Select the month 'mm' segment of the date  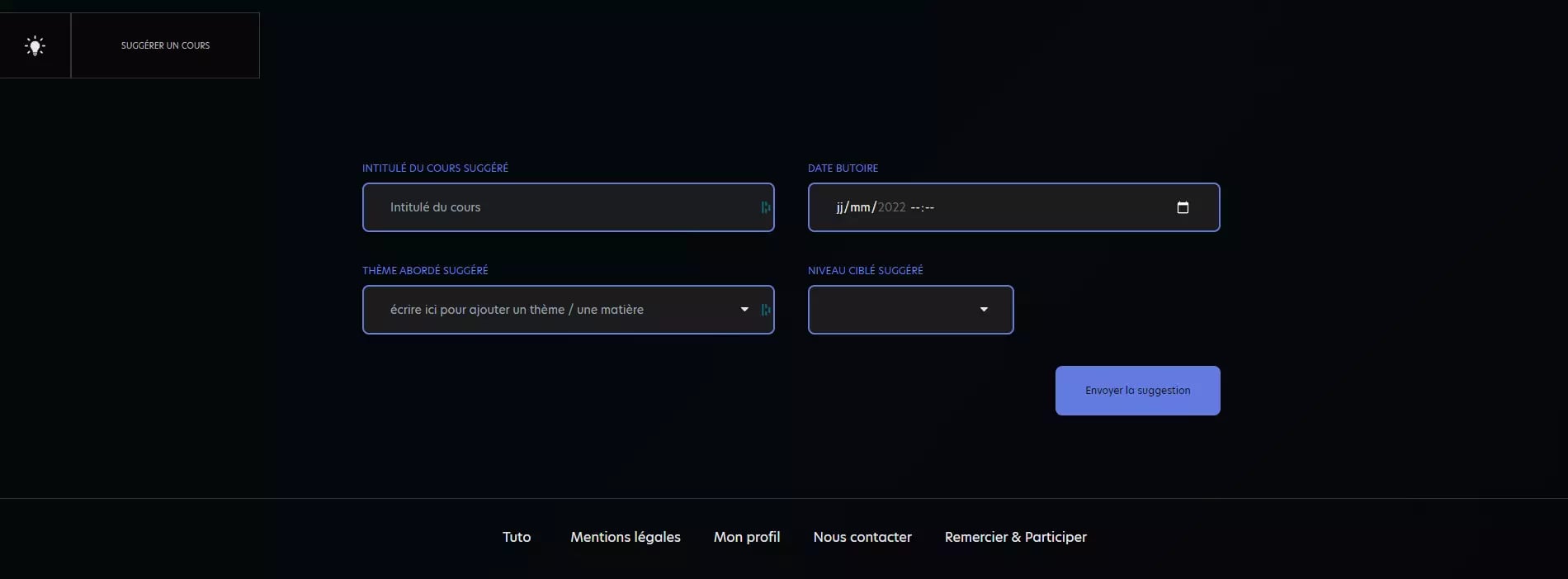tap(860, 207)
